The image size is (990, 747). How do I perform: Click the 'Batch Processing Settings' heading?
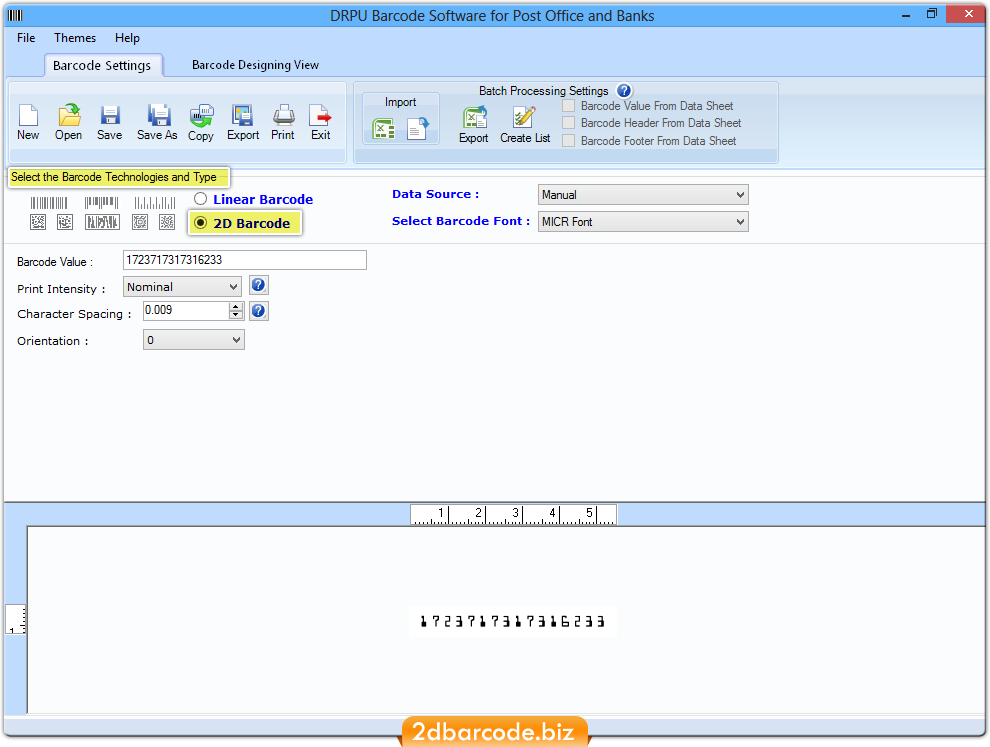tap(544, 91)
